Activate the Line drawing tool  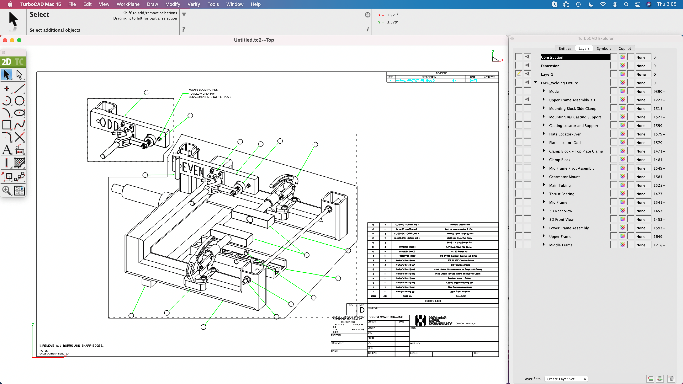pyautogui.click(x=19, y=88)
